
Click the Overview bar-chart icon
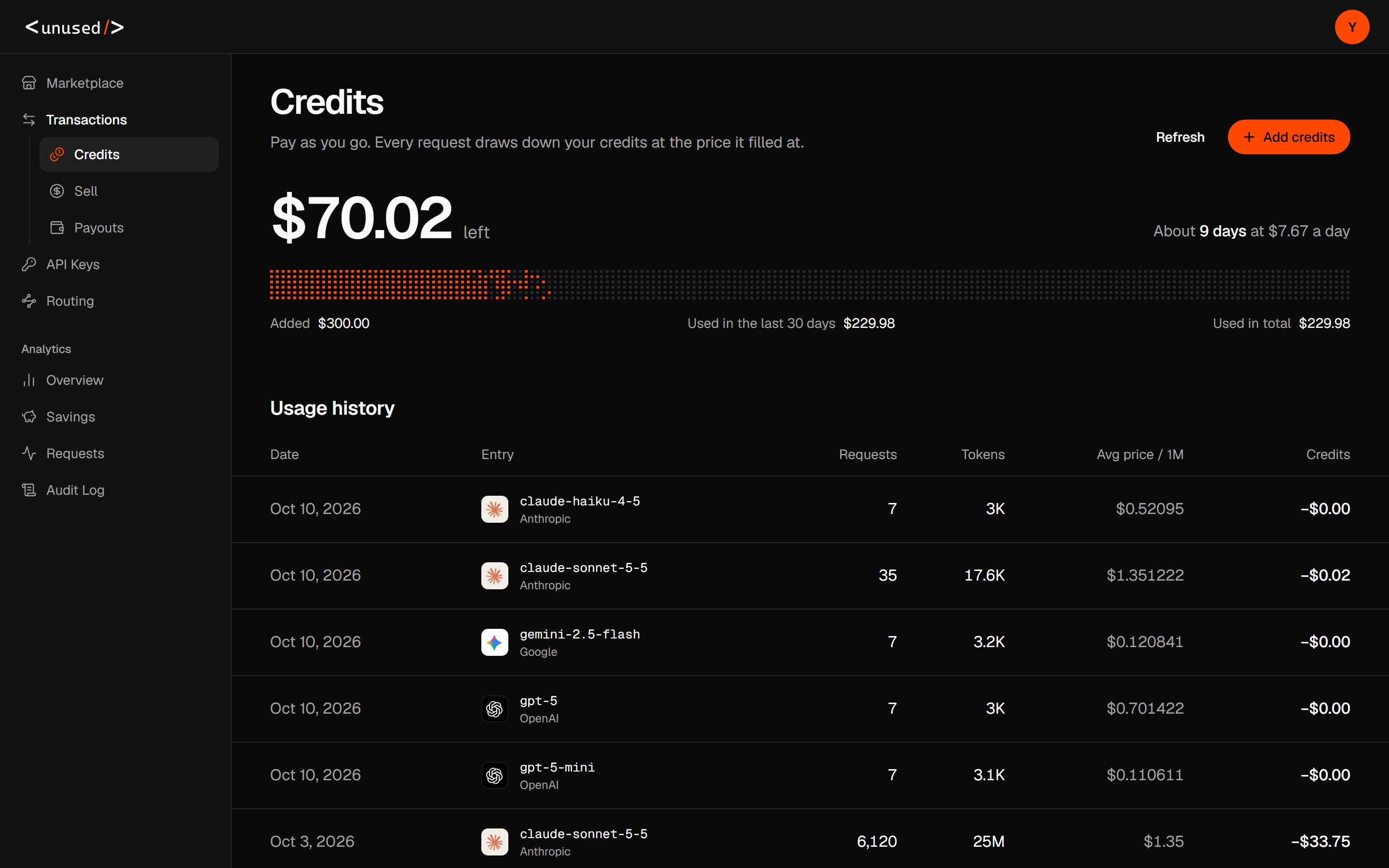coord(29,380)
